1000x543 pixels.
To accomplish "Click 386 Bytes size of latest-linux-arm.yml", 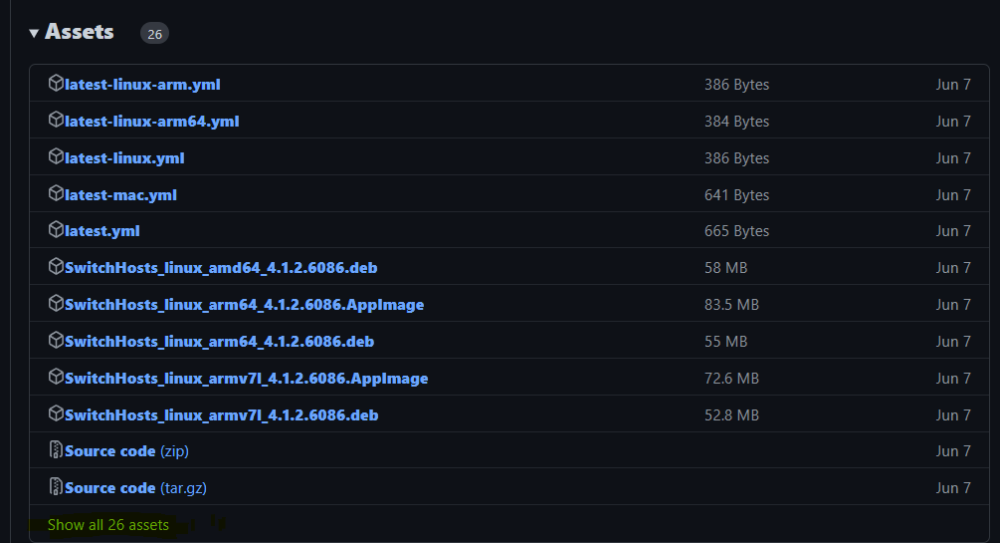I will click(x=737, y=85).
